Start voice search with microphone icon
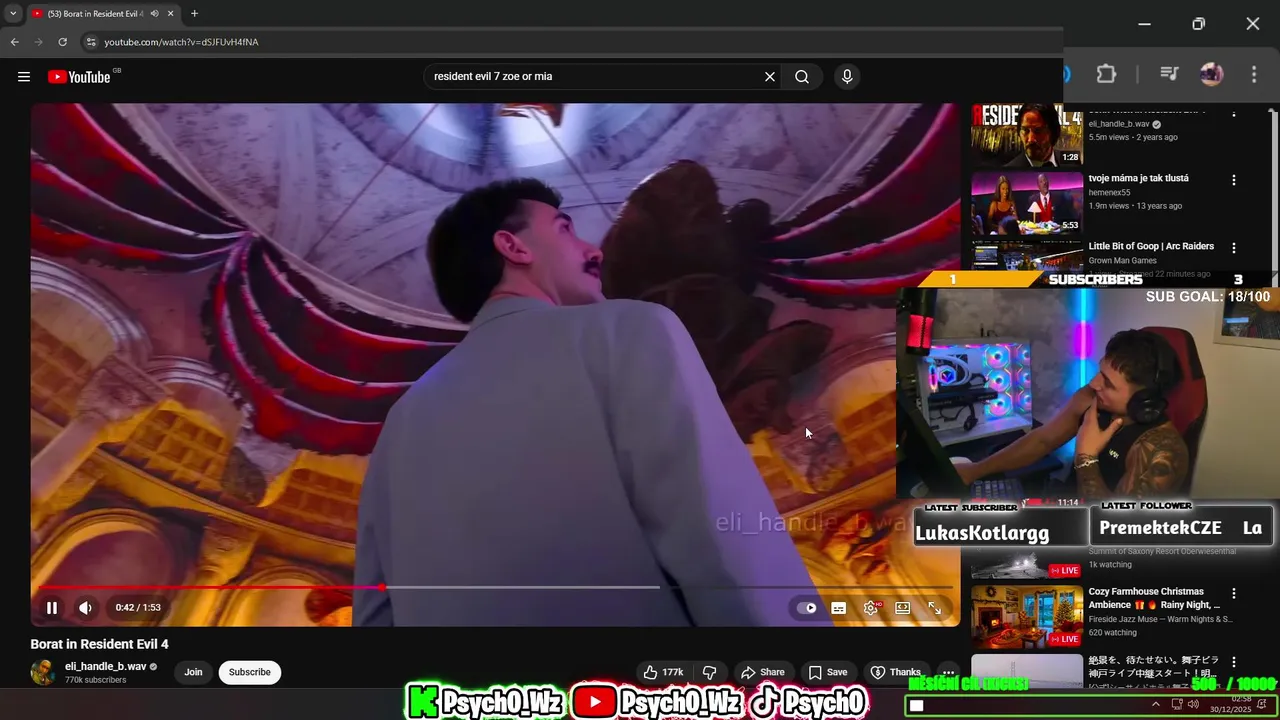The height and width of the screenshot is (720, 1280). (847, 77)
